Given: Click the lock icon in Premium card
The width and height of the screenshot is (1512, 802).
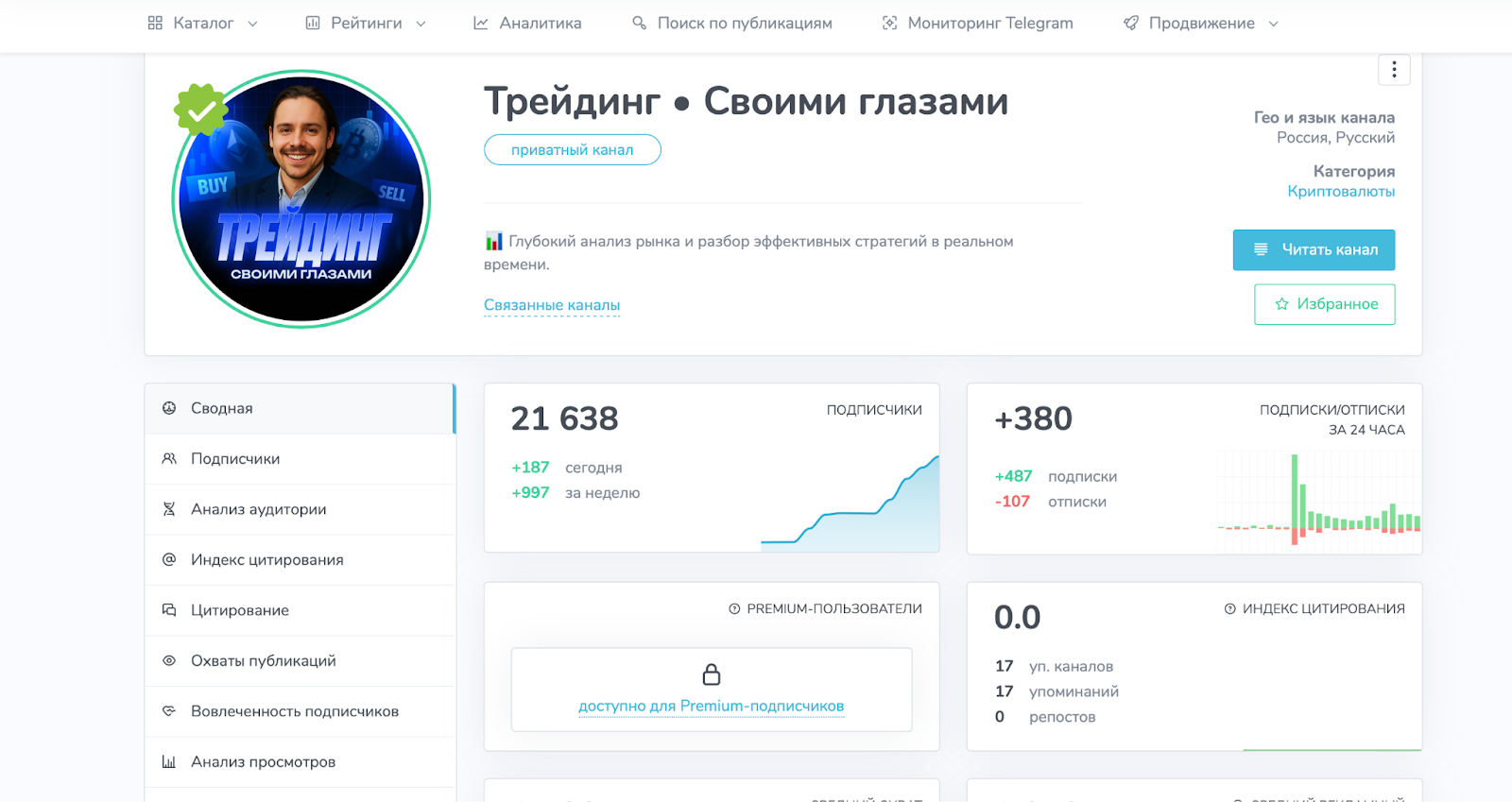Looking at the screenshot, I should pos(712,674).
